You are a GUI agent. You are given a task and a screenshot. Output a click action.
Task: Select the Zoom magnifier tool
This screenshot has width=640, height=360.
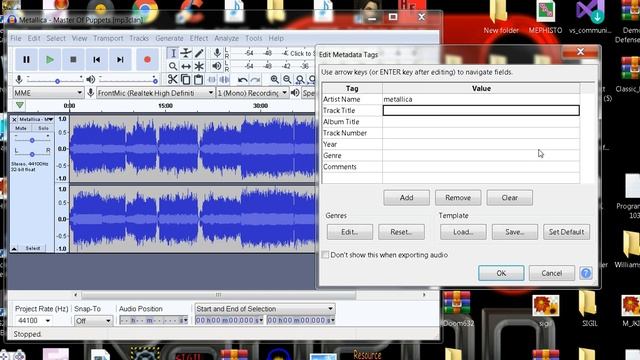pos(173,66)
